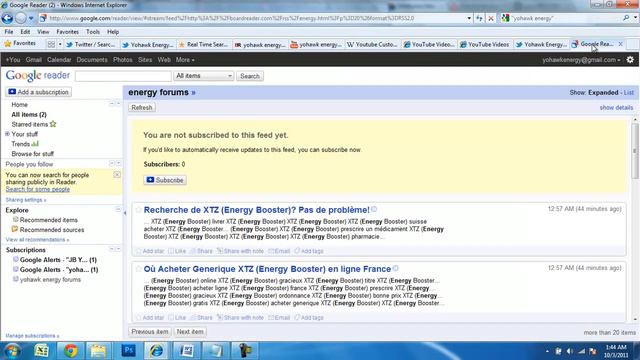Click the Starred items star icon

53,124
